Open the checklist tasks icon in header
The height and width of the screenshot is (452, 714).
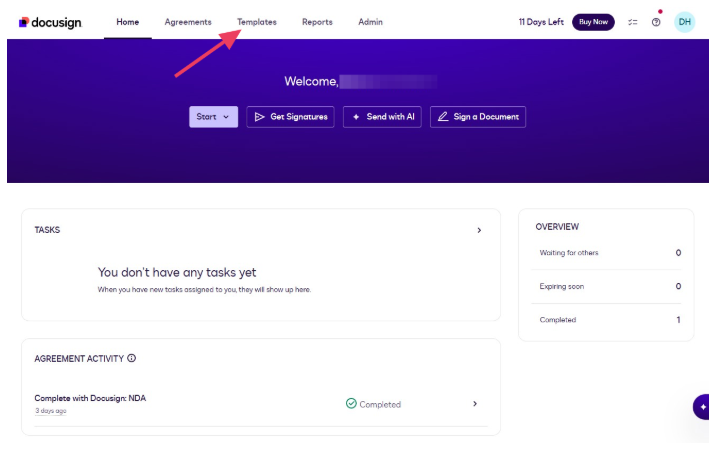[x=633, y=22]
